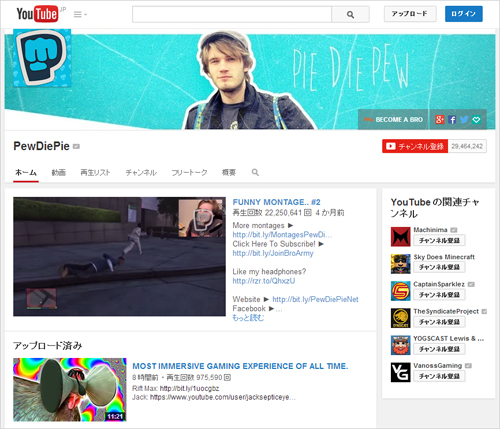Open Sky Does Minecraft channel link
Viewport: 500px width, 429px height.
pos(444,257)
